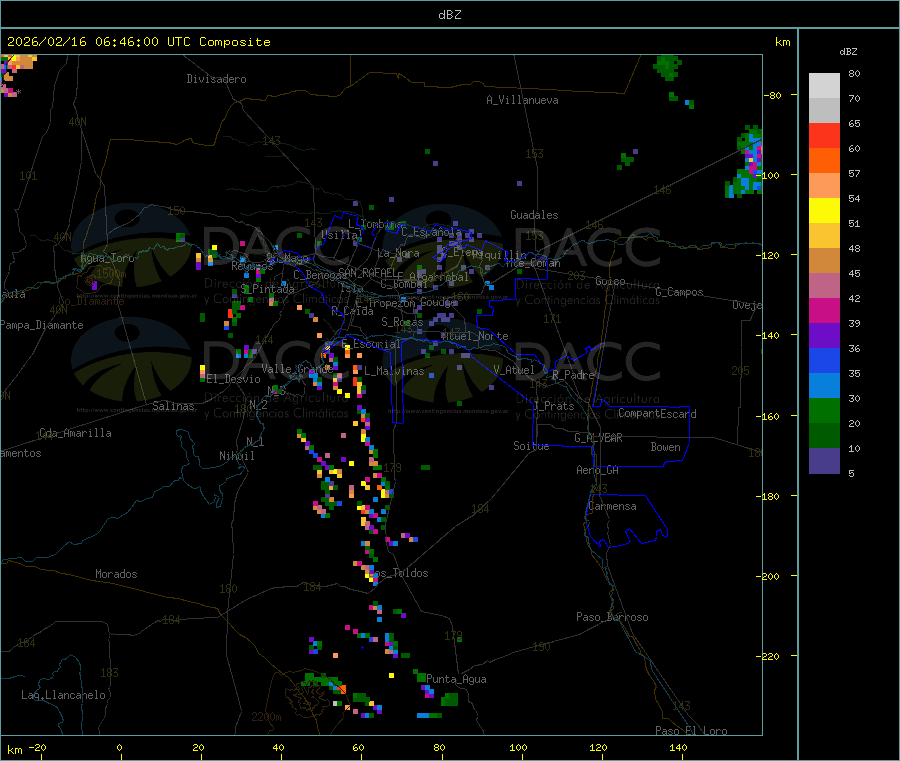Click the Paso_El_Loro map label
This screenshot has width=900, height=761.
[692, 731]
